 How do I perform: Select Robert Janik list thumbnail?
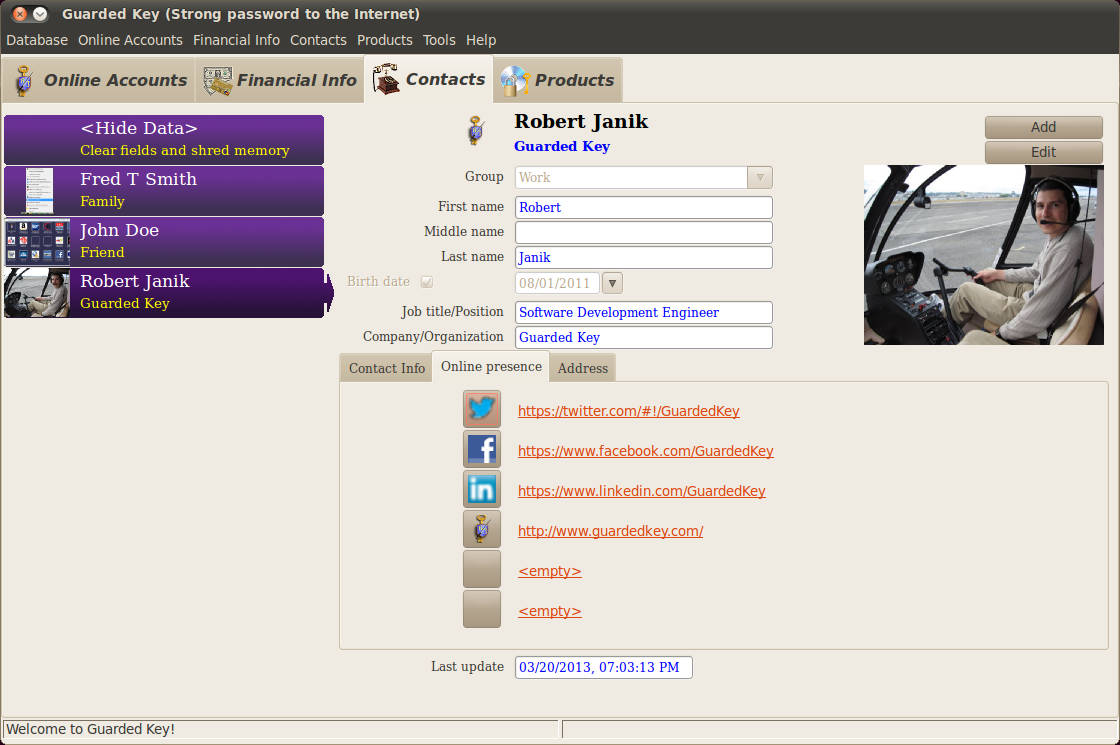[x=38, y=293]
